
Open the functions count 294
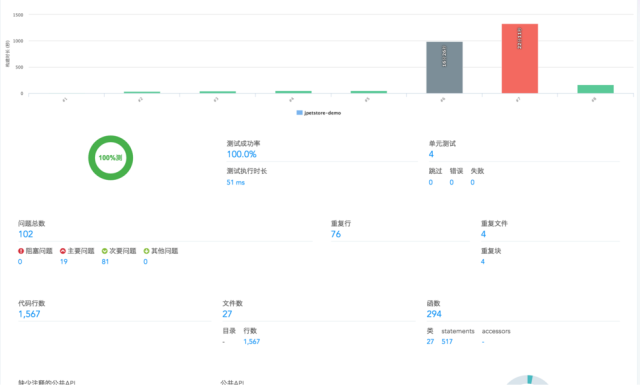point(434,314)
